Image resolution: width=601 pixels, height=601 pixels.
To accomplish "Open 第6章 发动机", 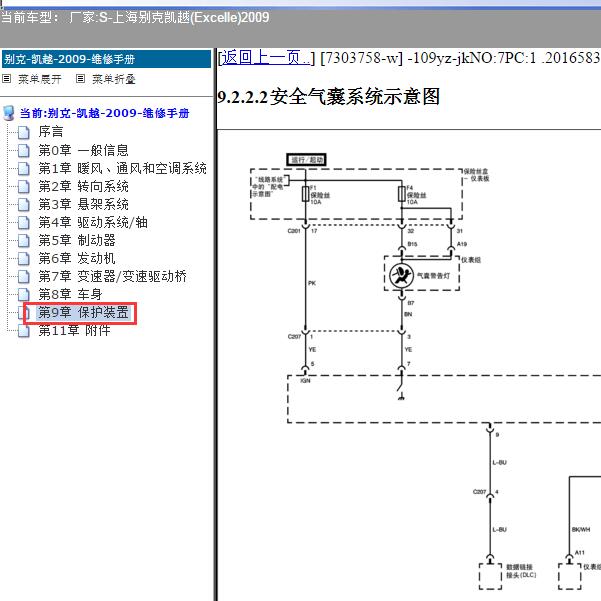I will tap(77, 258).
